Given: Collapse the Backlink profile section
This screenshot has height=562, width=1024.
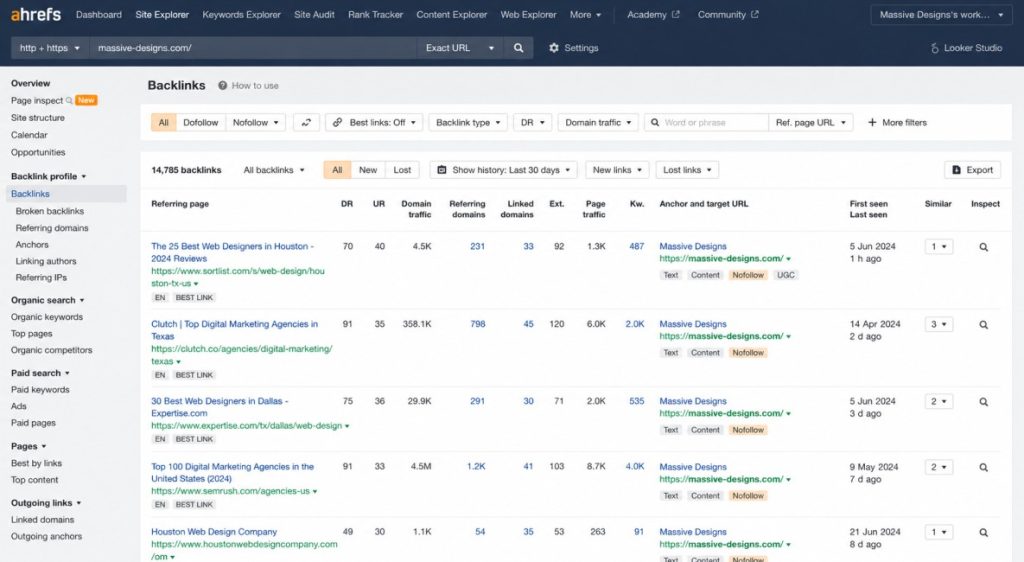Looking at the screenshot, I should click(x=48, y=176).
